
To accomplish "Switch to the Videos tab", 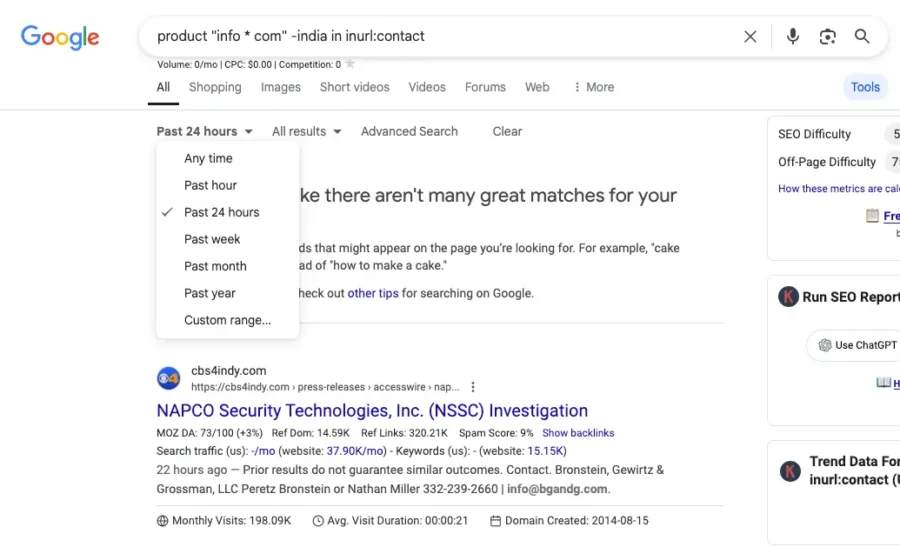I will (427, 87).
